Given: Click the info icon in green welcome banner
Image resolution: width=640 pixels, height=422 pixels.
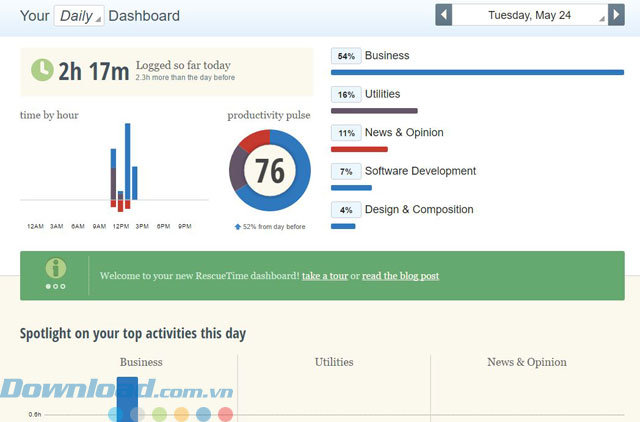Looking at the screenshot, I should coord(56,268).
